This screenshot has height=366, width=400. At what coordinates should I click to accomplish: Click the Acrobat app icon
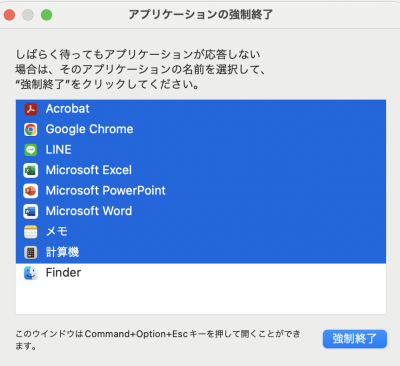[x=31, y=109]
